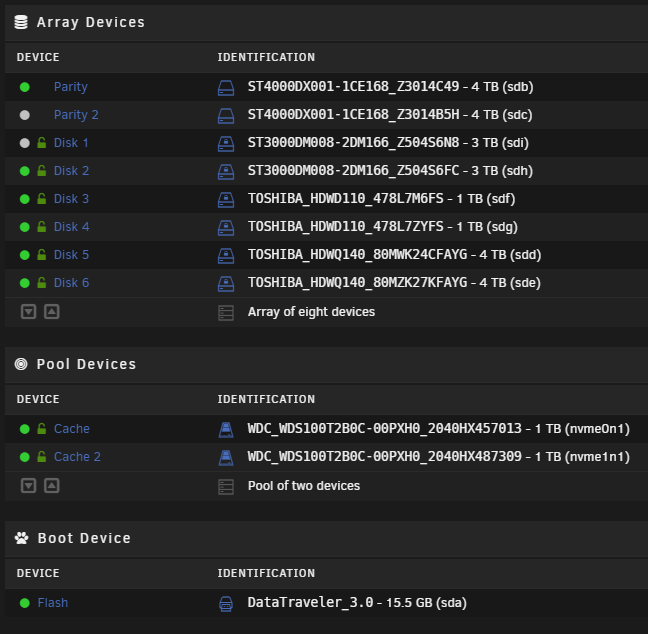Click the Boot Device section title
Image resolution: width=648 pixels, height=634 pixels.
(84, 538)
